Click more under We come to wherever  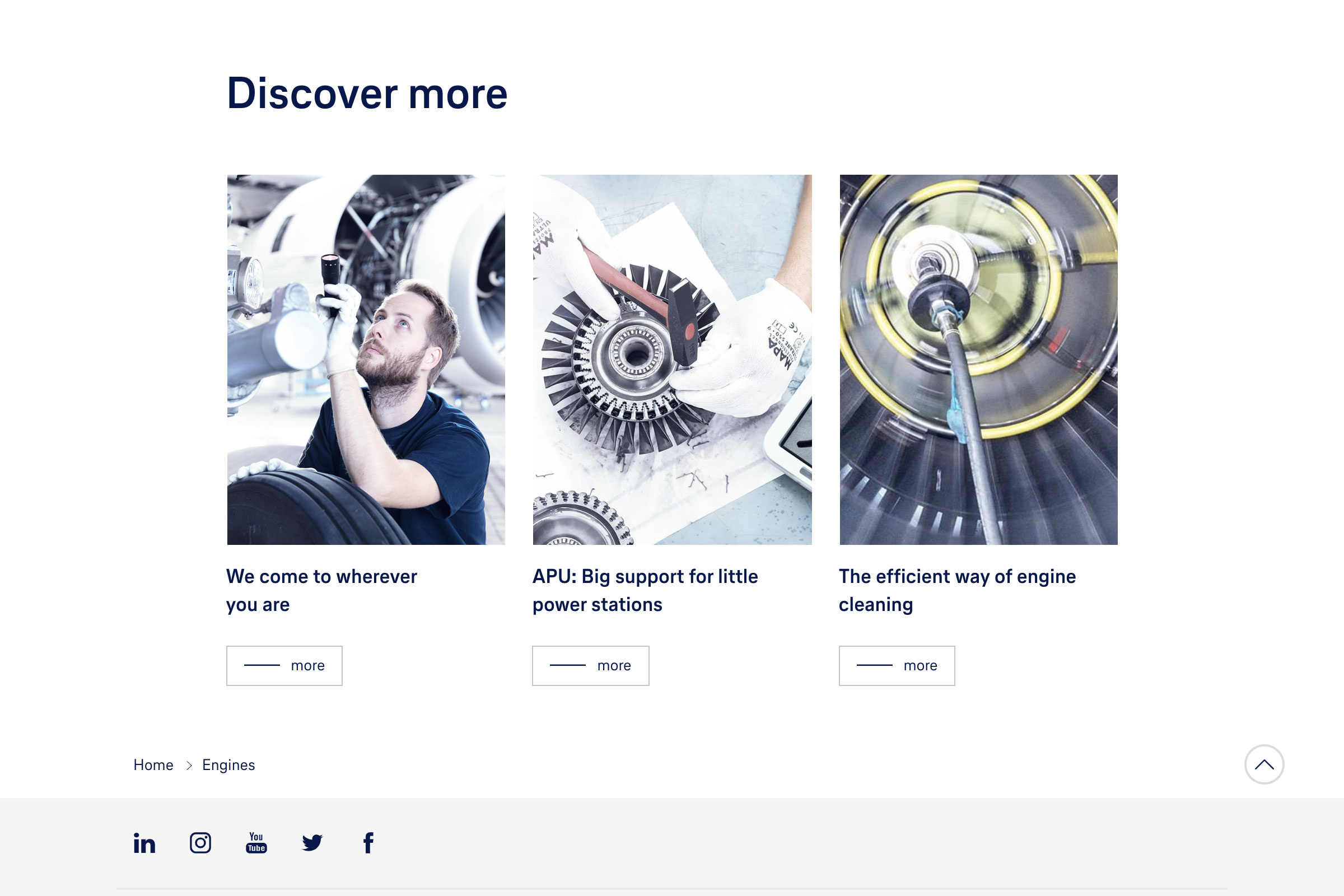click(284, 666)
